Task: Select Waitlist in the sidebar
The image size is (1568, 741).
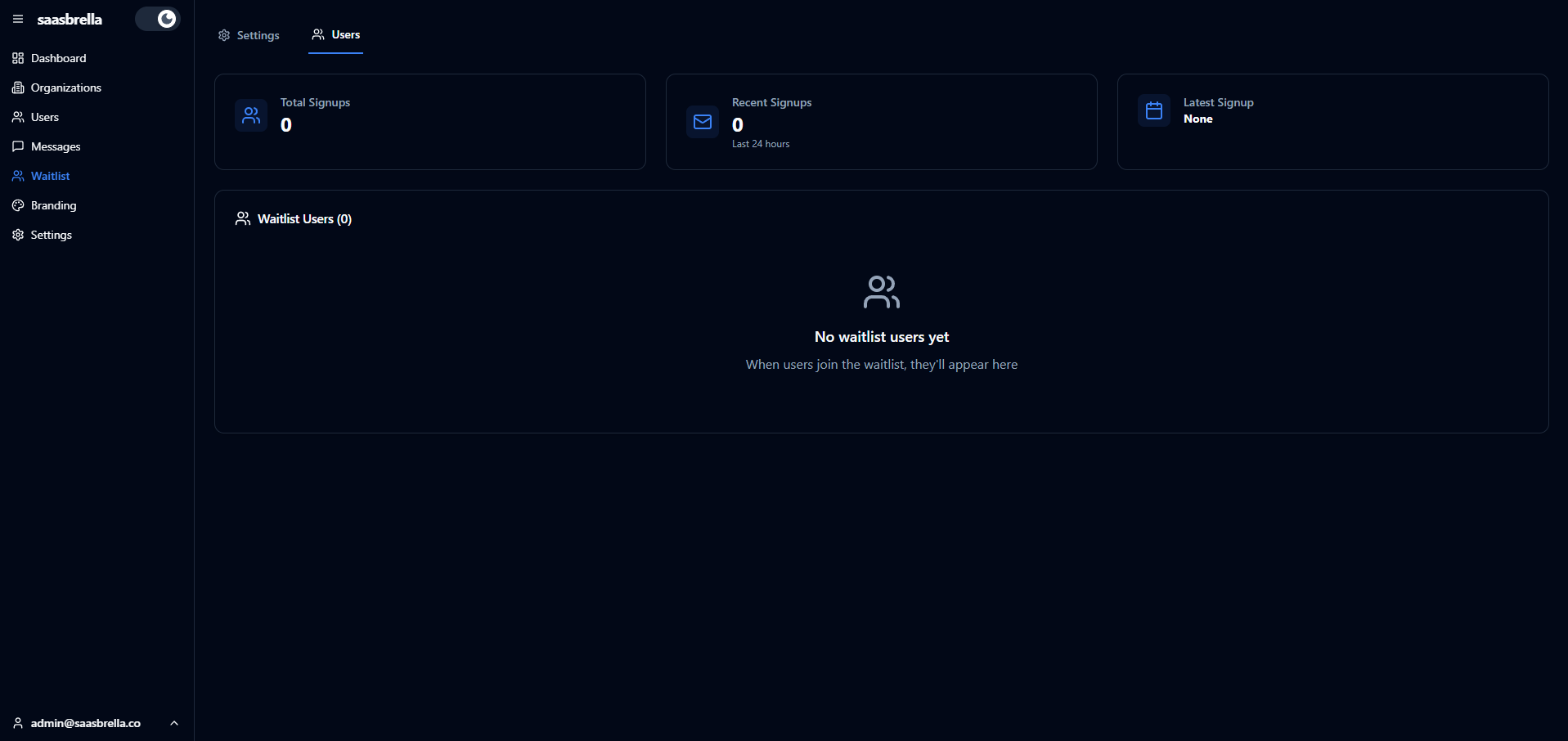Action: [x=50, y=176]
